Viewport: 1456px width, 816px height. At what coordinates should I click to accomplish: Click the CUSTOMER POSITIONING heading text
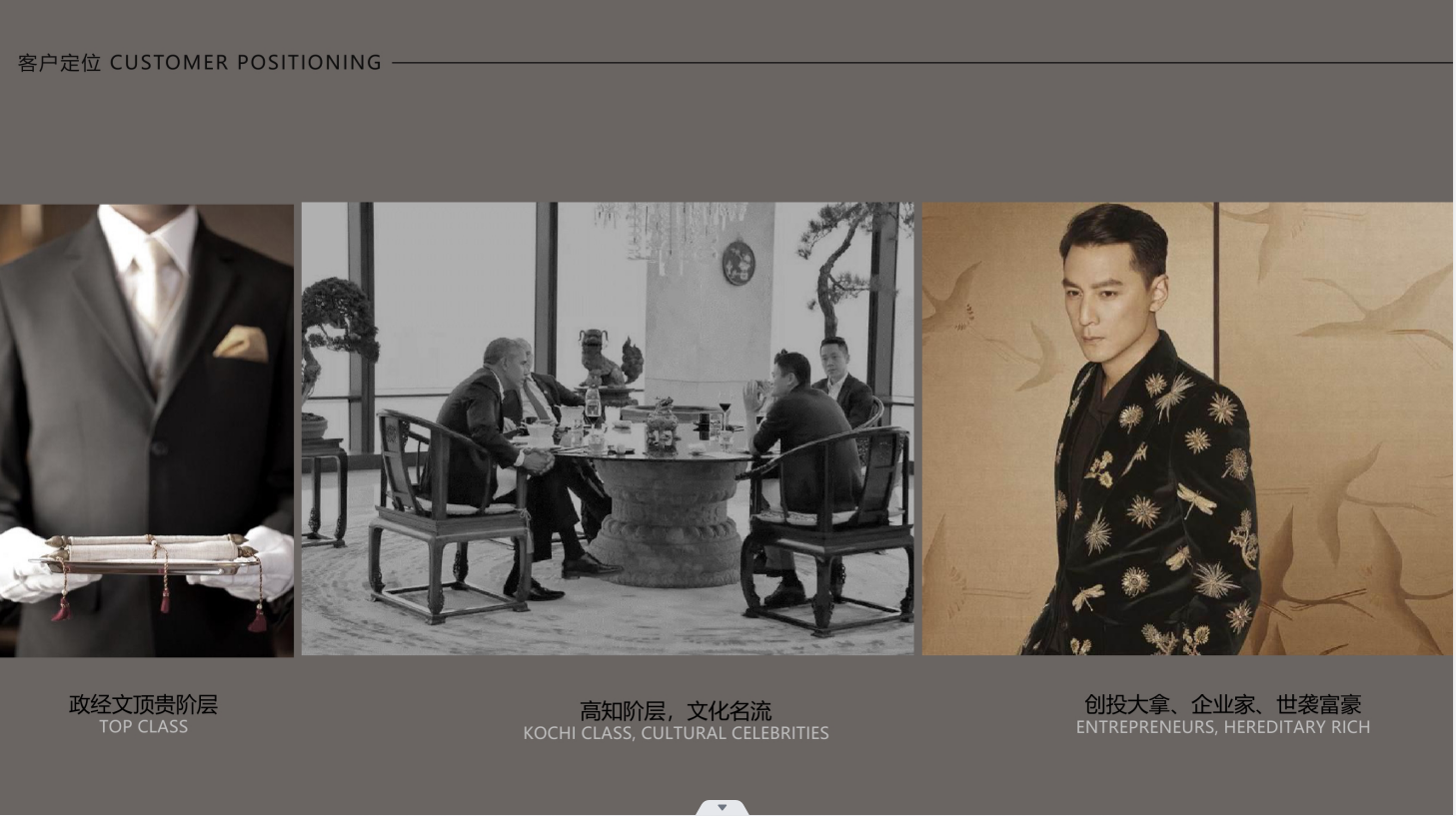(246, 63)
